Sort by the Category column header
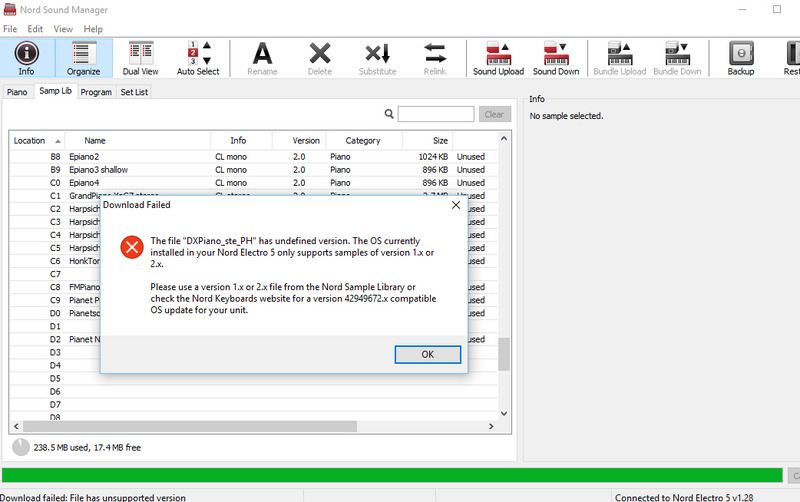Screen dimensions: 800x502 [x=364, y=140]
